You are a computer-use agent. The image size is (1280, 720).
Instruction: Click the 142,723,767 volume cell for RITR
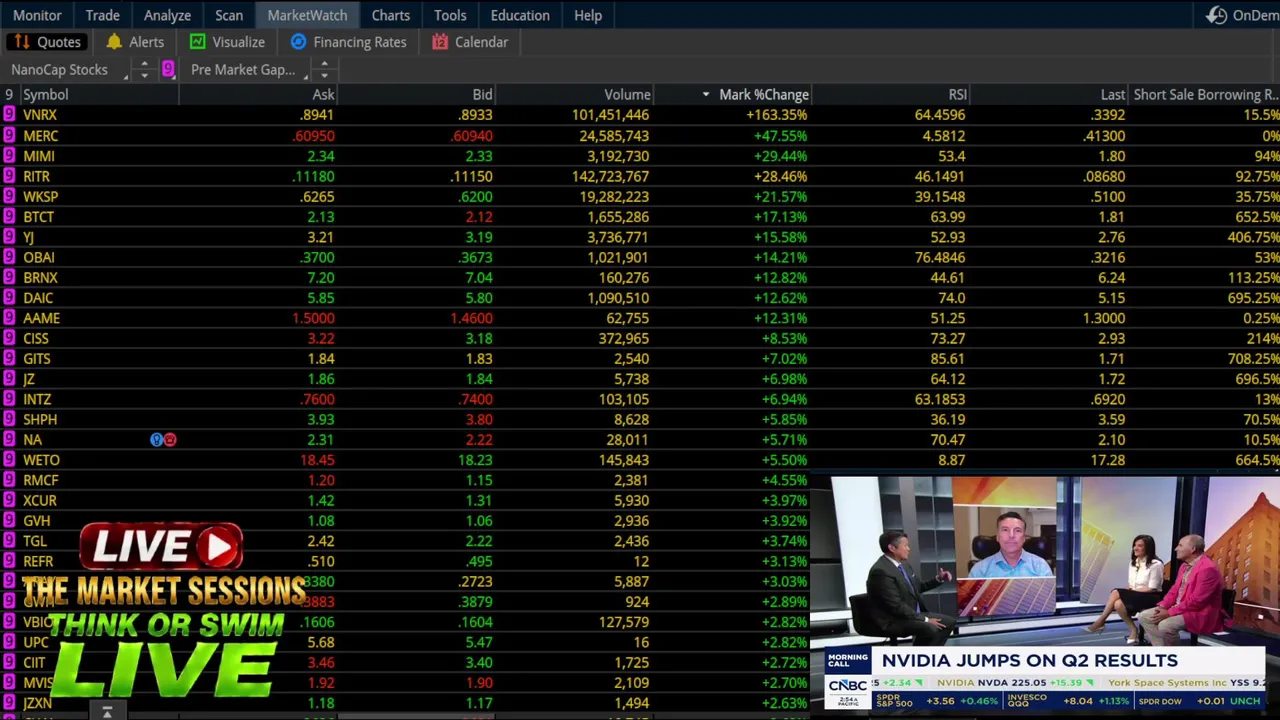coord(610,176)
